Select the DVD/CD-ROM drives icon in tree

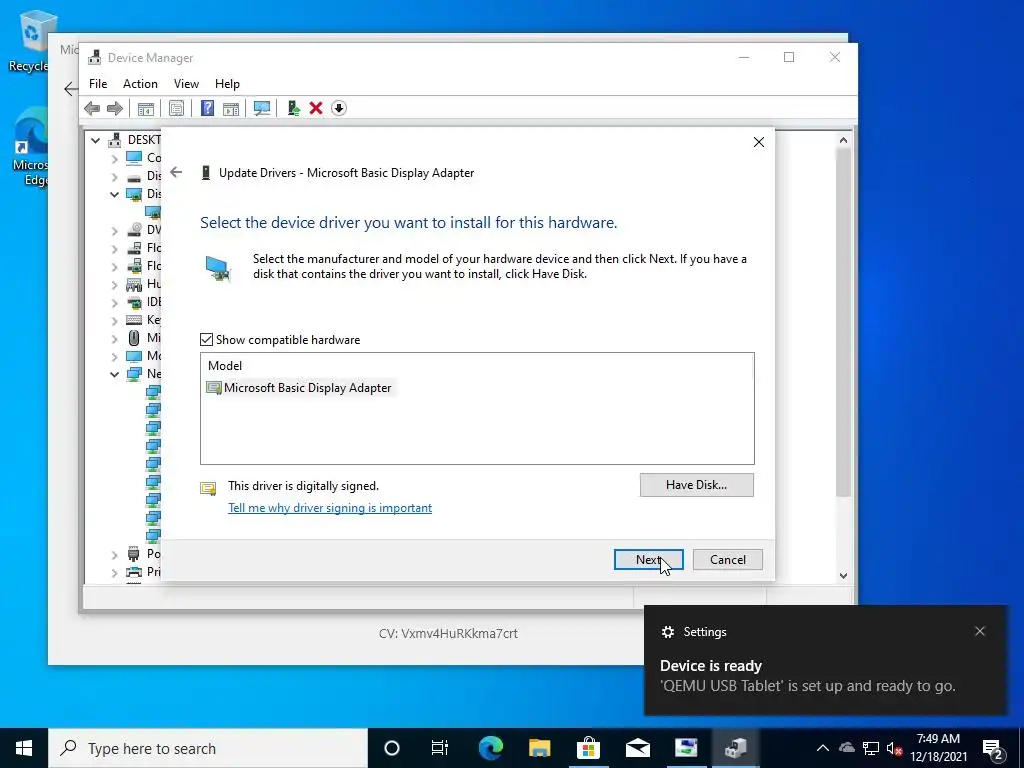pos(134,230)
